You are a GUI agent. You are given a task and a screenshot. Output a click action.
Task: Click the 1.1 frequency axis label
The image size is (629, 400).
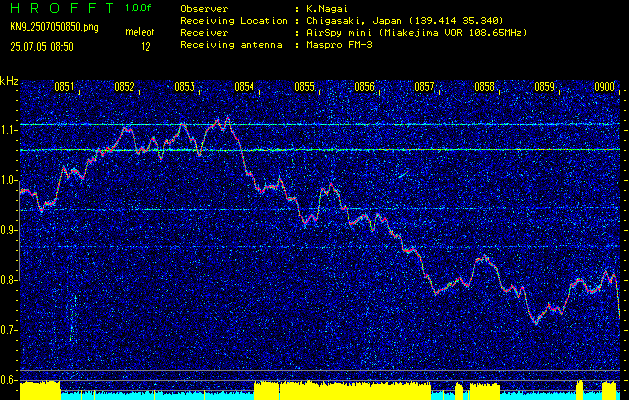pos(9,131)
